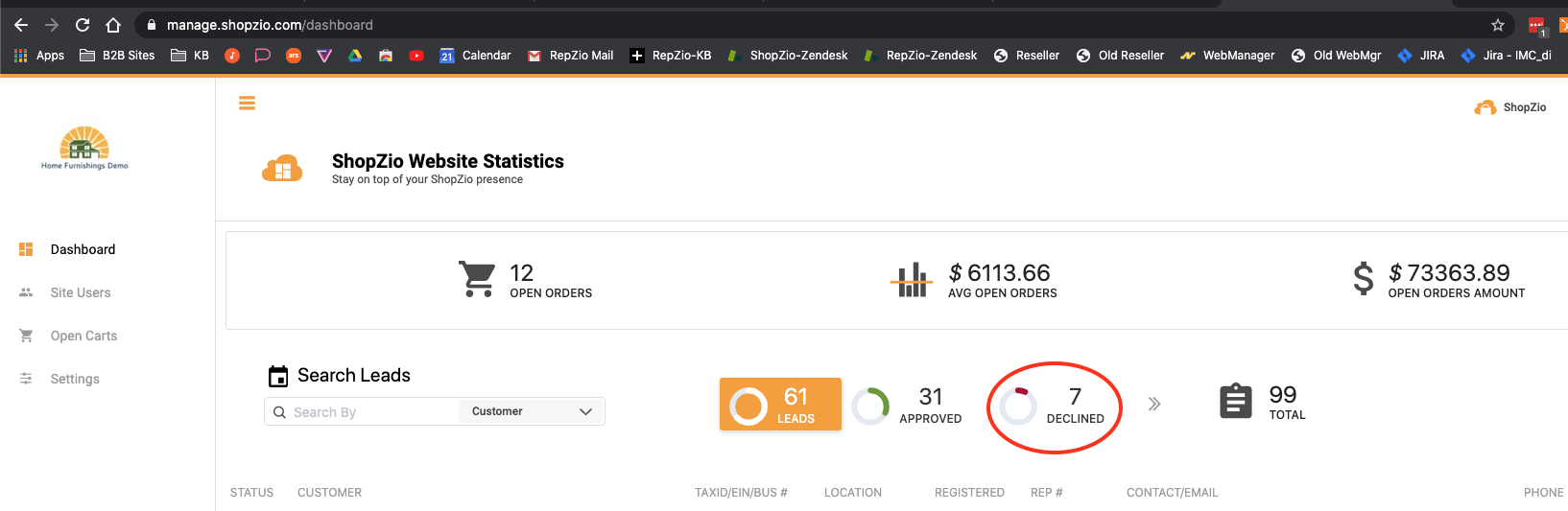
Task: Toggle the sidebar with hamburger menu icon
Action: (247, 104)
